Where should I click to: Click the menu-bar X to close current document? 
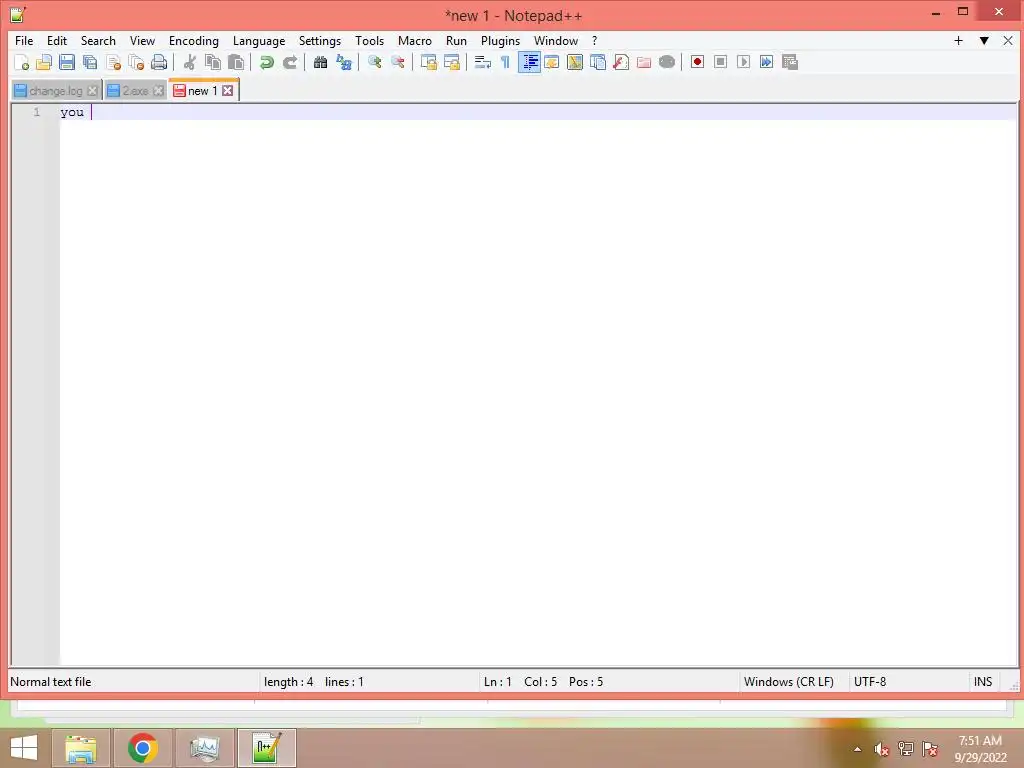pyautogui.click(x=1008, y=40)
